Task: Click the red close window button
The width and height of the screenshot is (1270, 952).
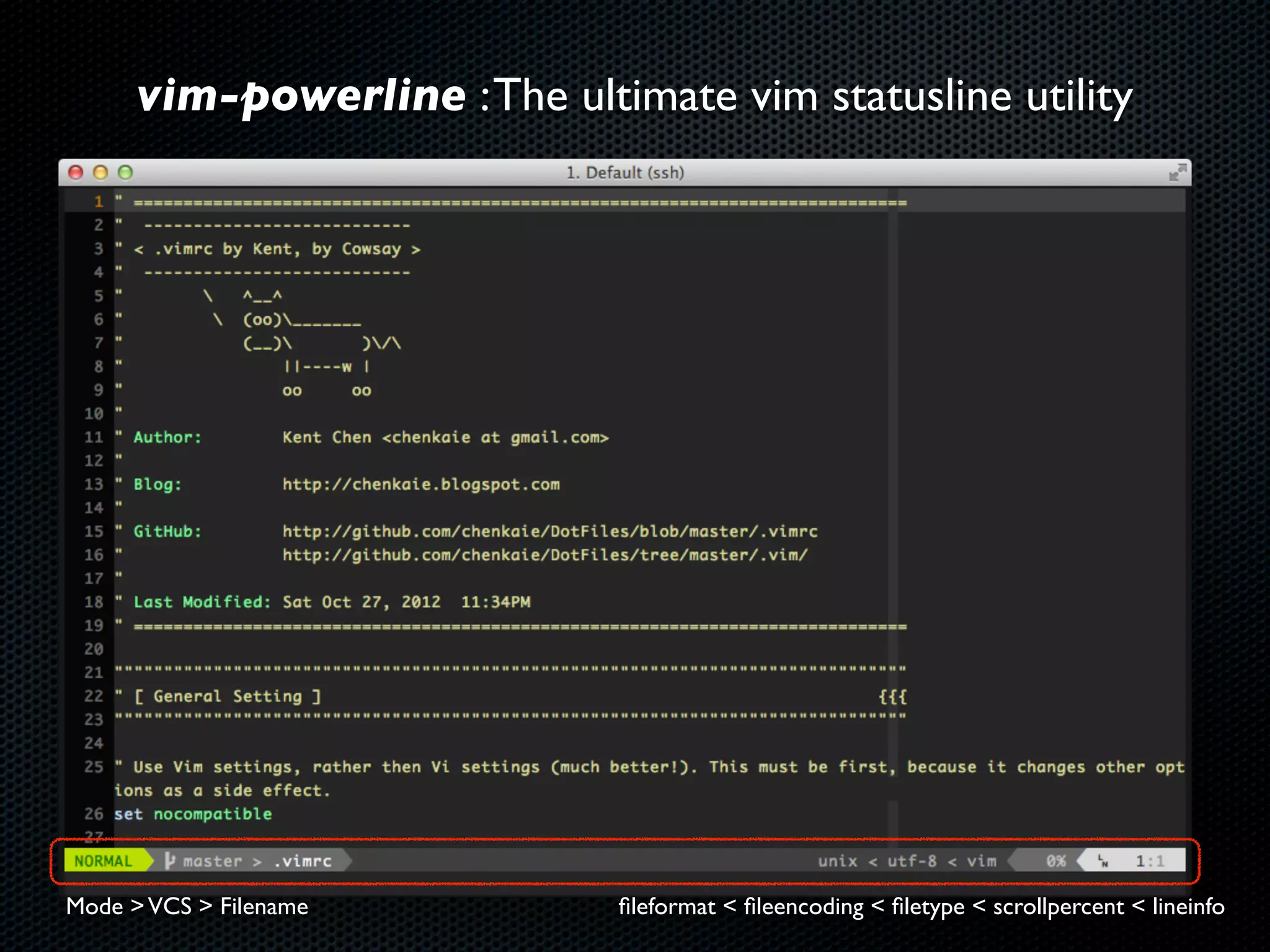Action: [76, 172]
